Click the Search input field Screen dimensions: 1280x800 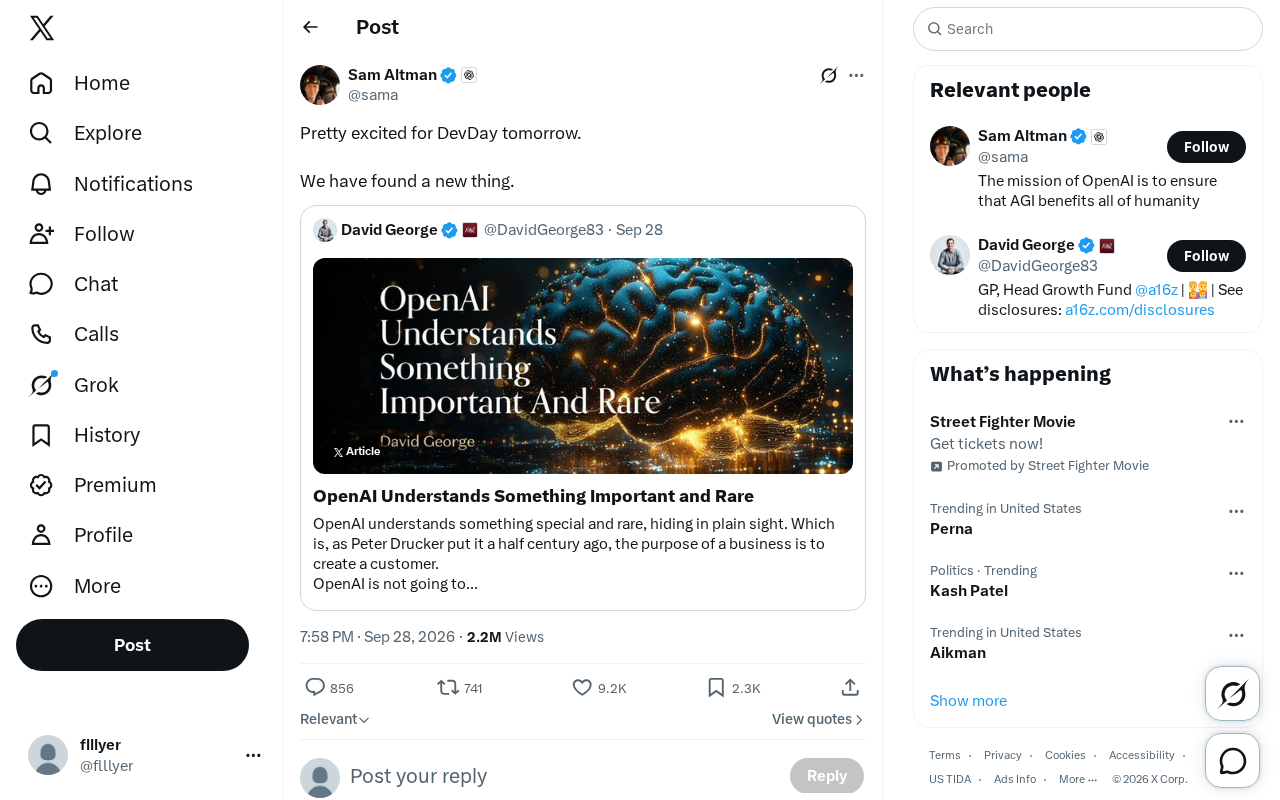[1088, 29]
